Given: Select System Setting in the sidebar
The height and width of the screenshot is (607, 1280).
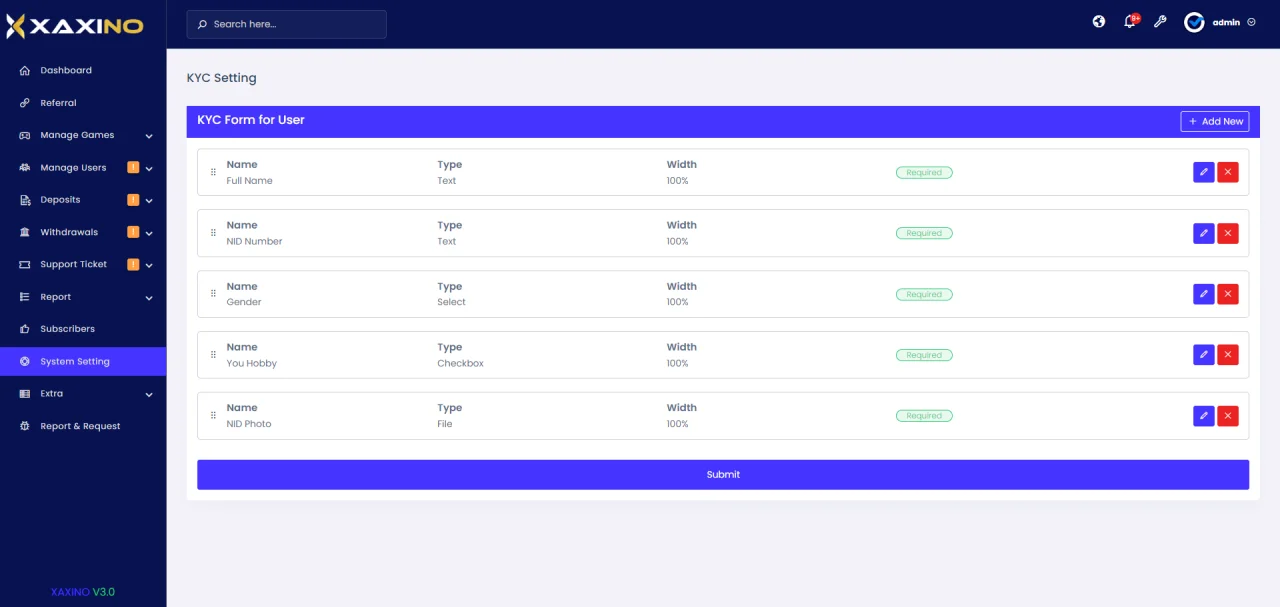Looking at the screenshot, I should point(83,362).
